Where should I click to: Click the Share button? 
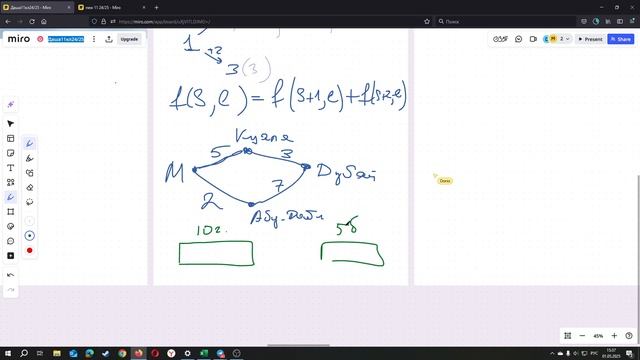620,39
